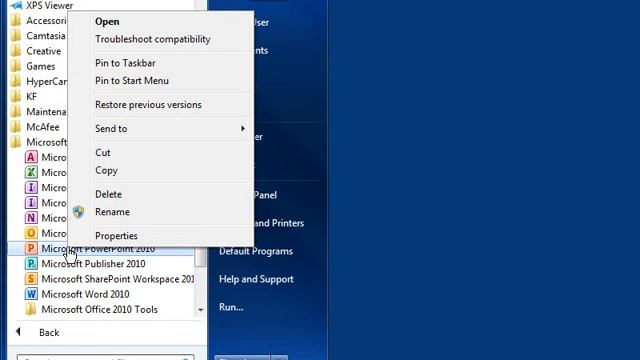Click the Back label text
The width and height of the screenshot is (640, 360).
click(49, 333)
